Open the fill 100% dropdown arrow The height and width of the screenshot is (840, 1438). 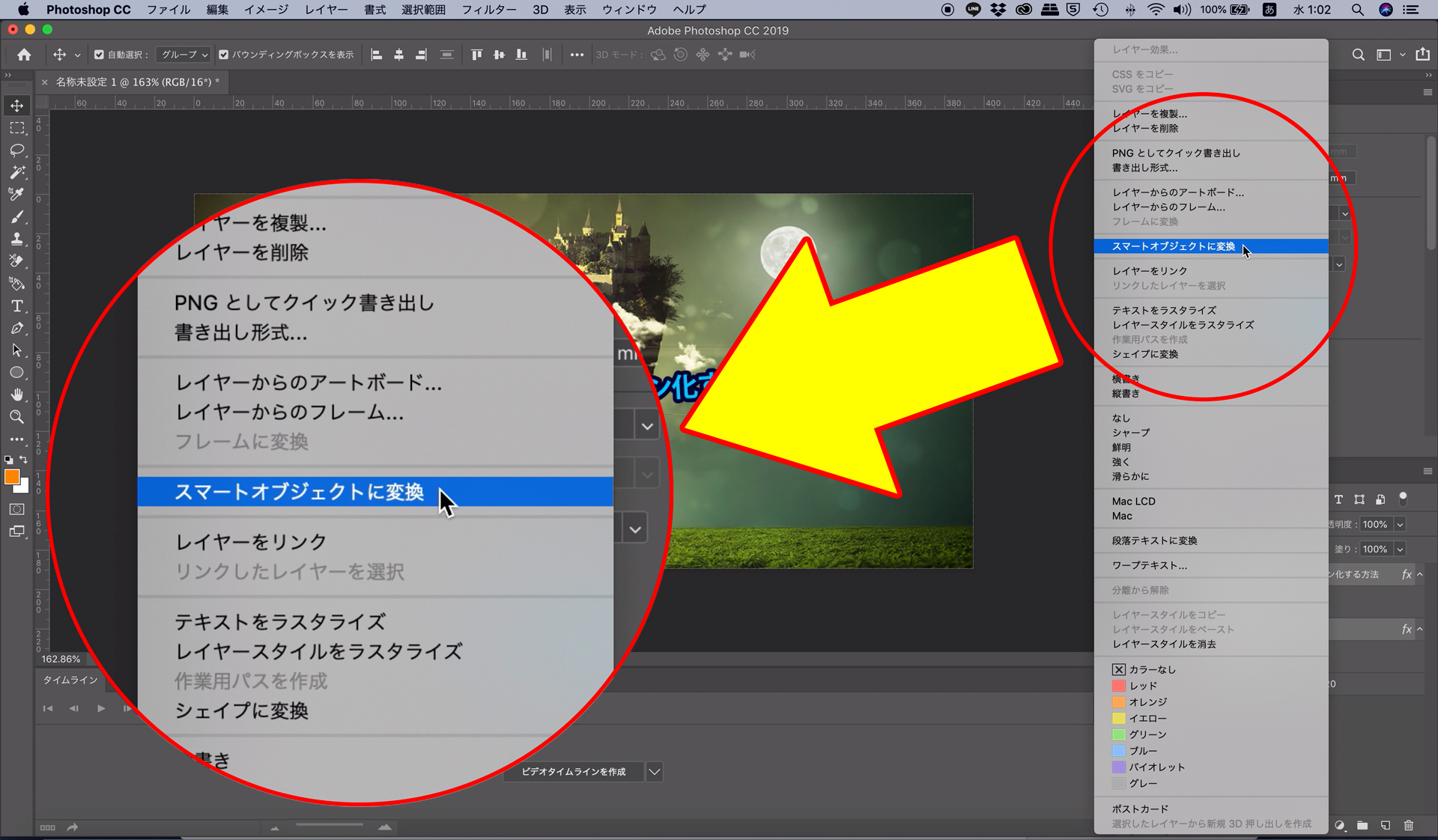pos(1400,550)
